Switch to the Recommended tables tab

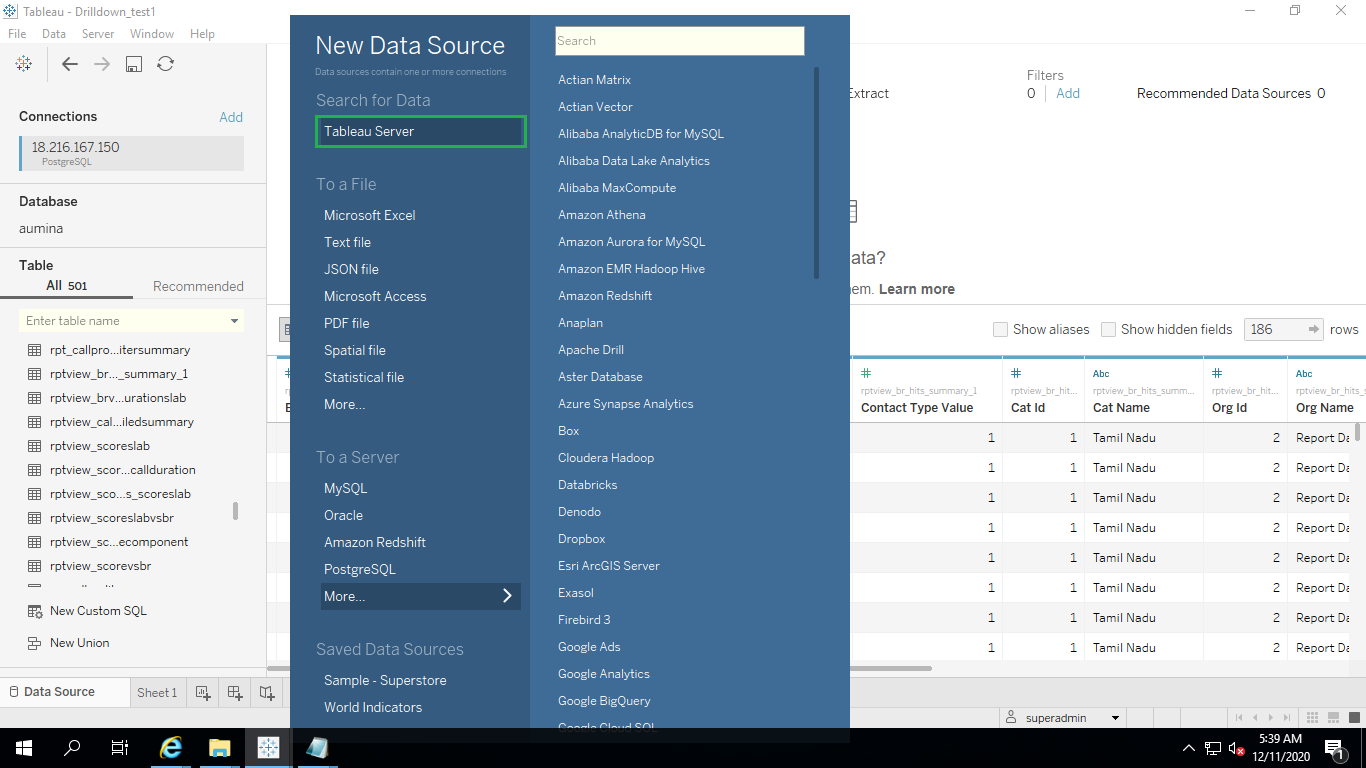point(198,286)
